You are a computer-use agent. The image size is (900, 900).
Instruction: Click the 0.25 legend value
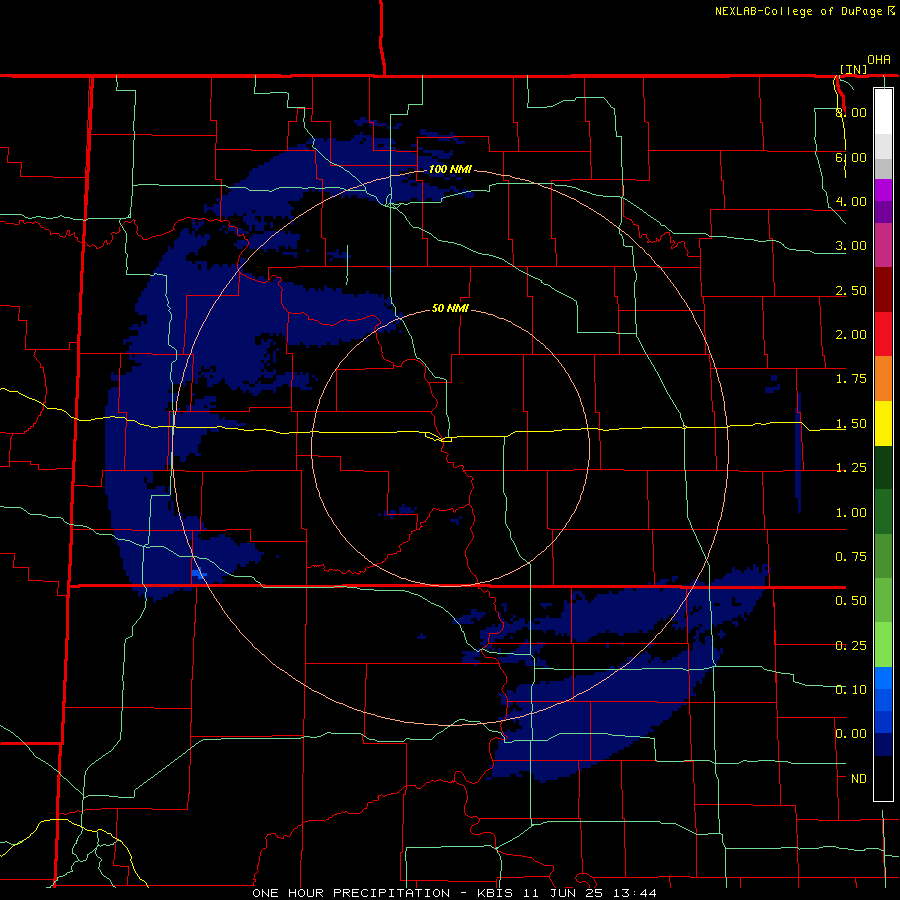(851, 646)
